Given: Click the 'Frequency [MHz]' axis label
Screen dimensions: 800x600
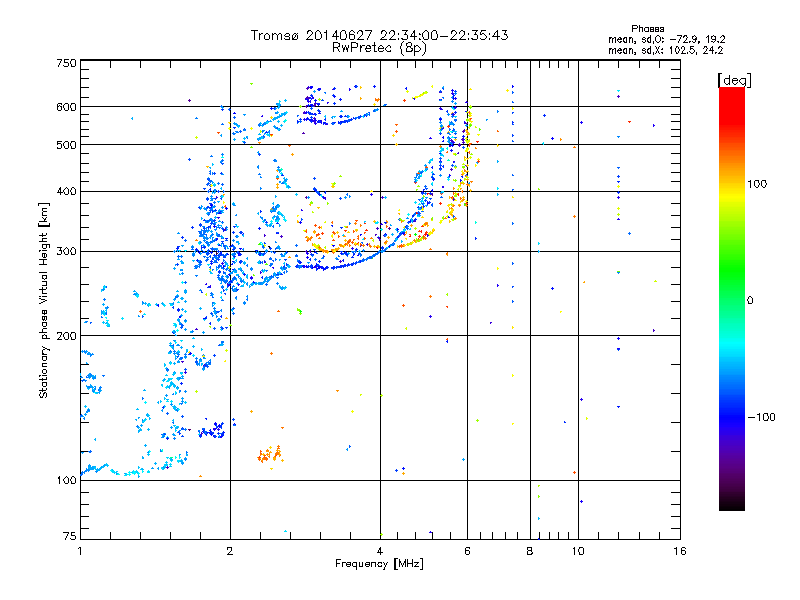Looking at the screenshot, I should tap(379, 564).
